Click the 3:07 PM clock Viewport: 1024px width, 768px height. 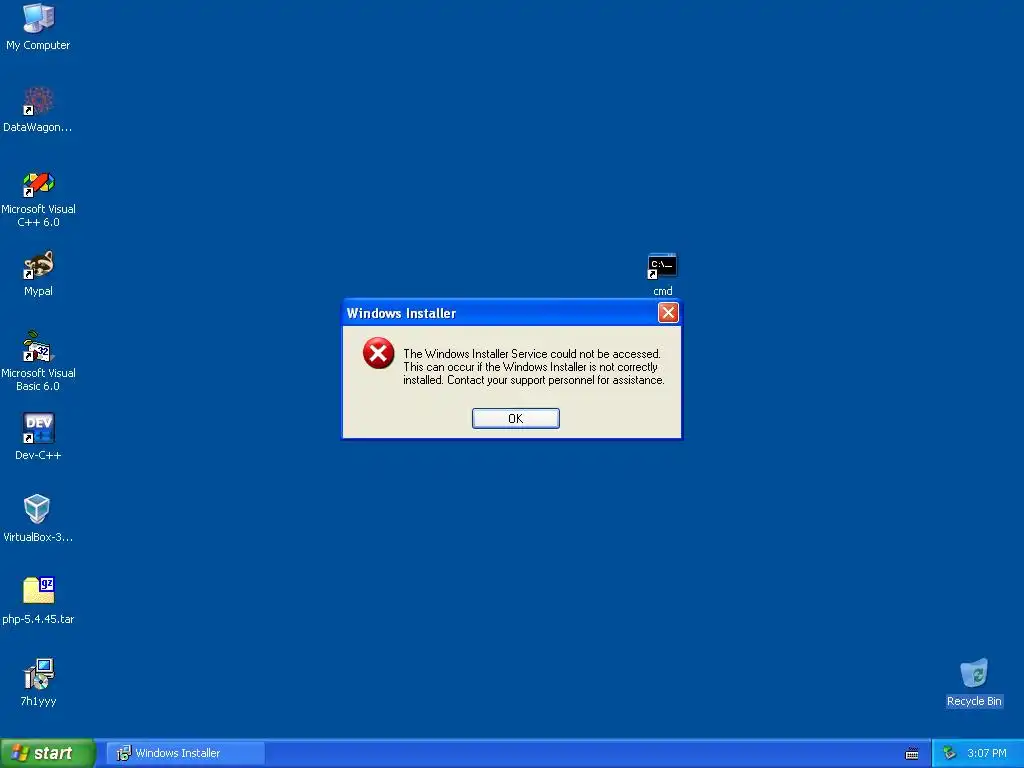987,753
